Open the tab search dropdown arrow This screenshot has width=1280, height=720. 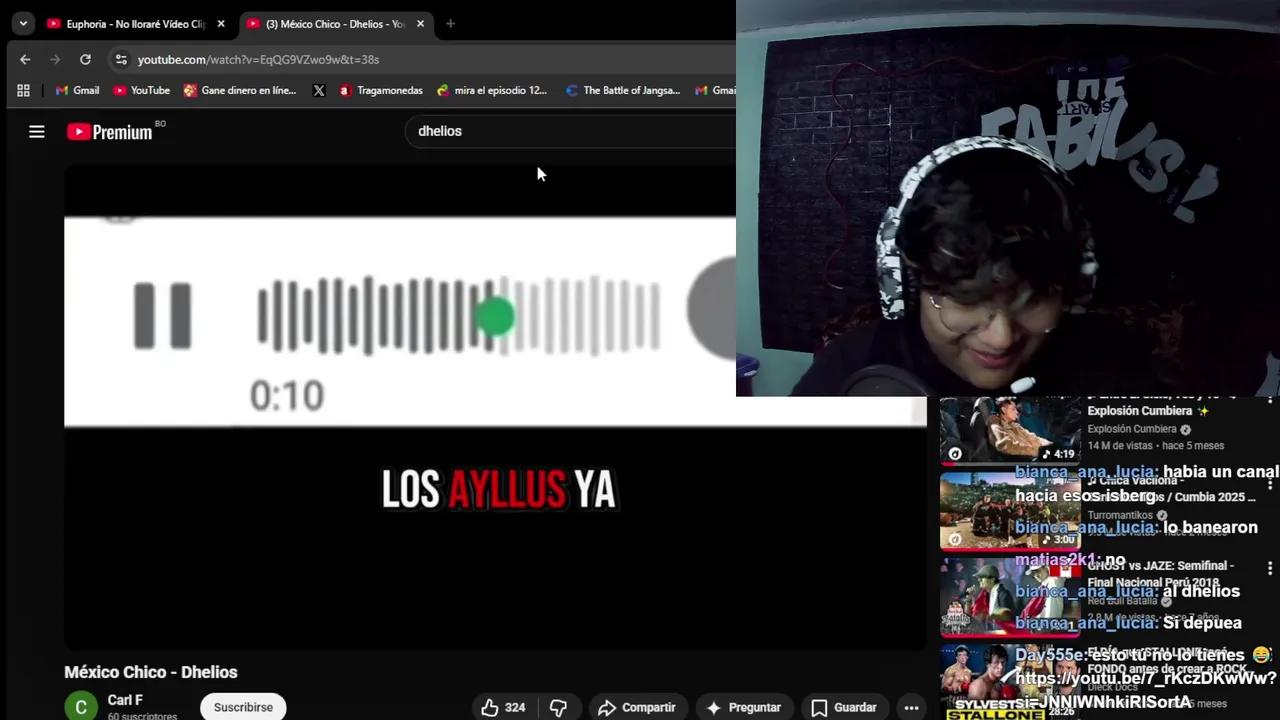22,23
